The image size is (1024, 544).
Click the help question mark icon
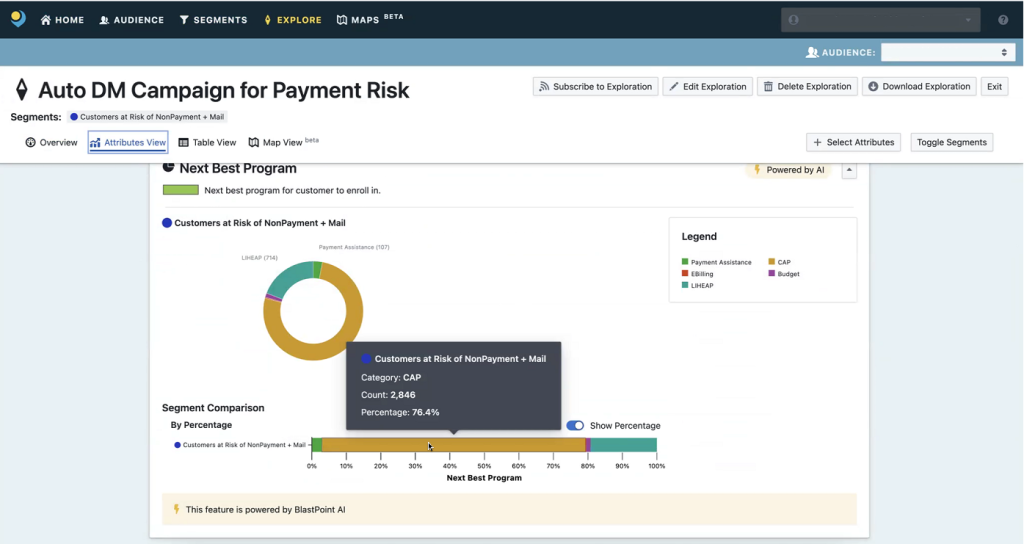click(x=1003, y=20)
